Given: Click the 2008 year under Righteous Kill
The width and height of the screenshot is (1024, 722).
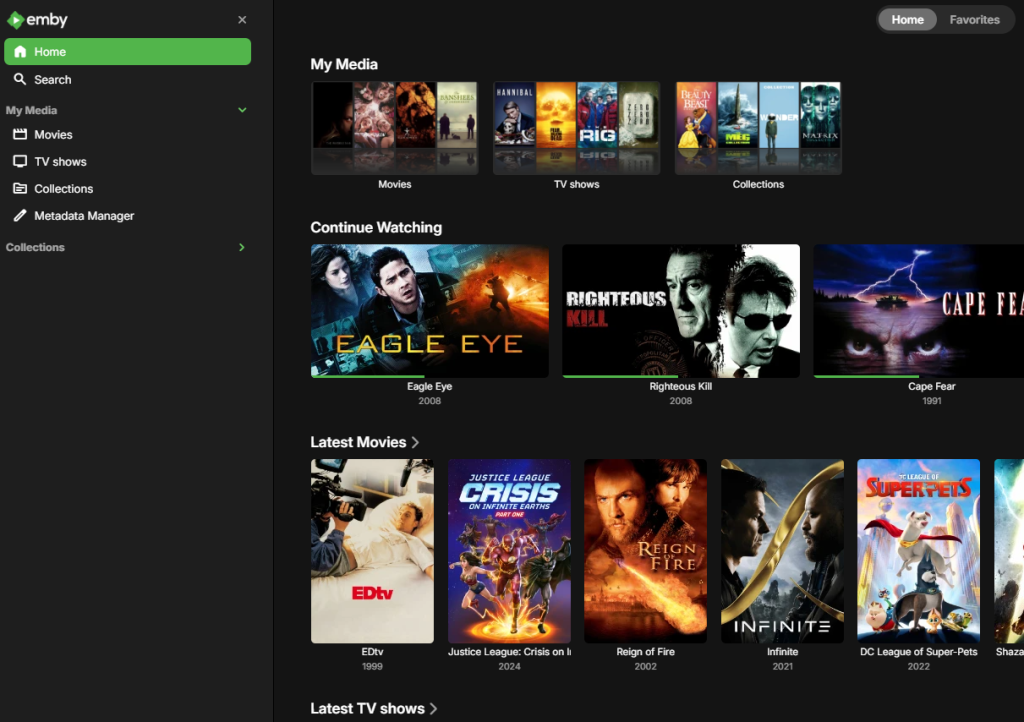Looking at the screenshot, I should click(680, 401).
